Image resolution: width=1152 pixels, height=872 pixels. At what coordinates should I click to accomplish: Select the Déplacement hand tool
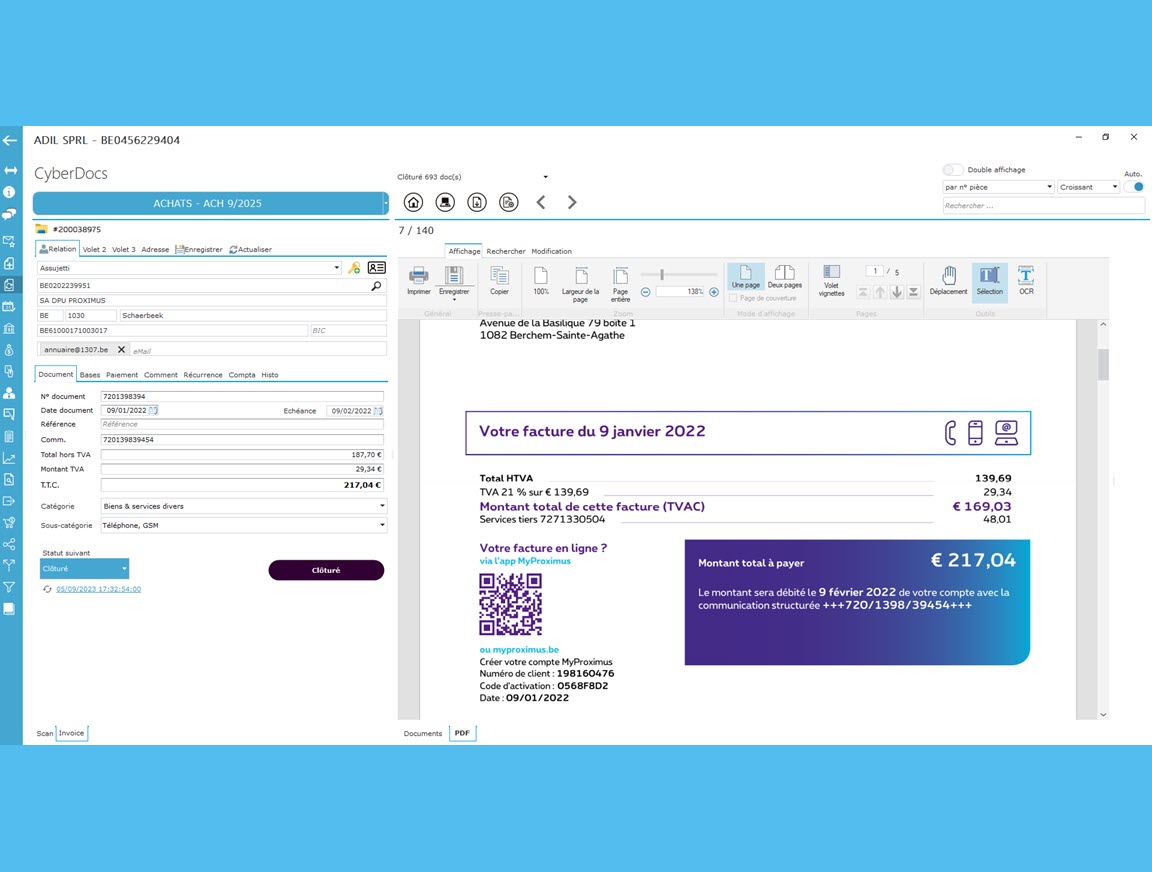(x=948, y=281)
